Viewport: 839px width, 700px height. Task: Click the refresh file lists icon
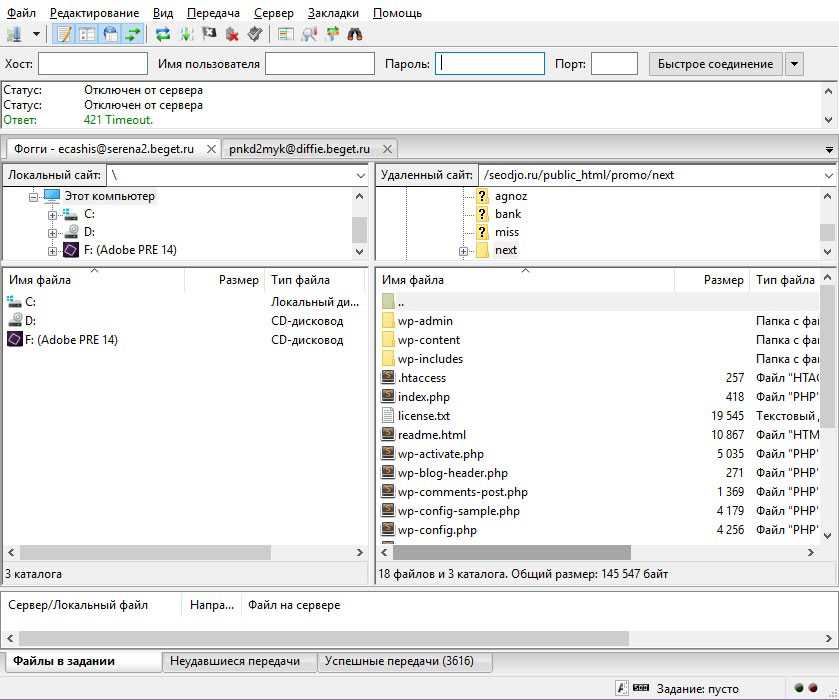coord(163,34)
